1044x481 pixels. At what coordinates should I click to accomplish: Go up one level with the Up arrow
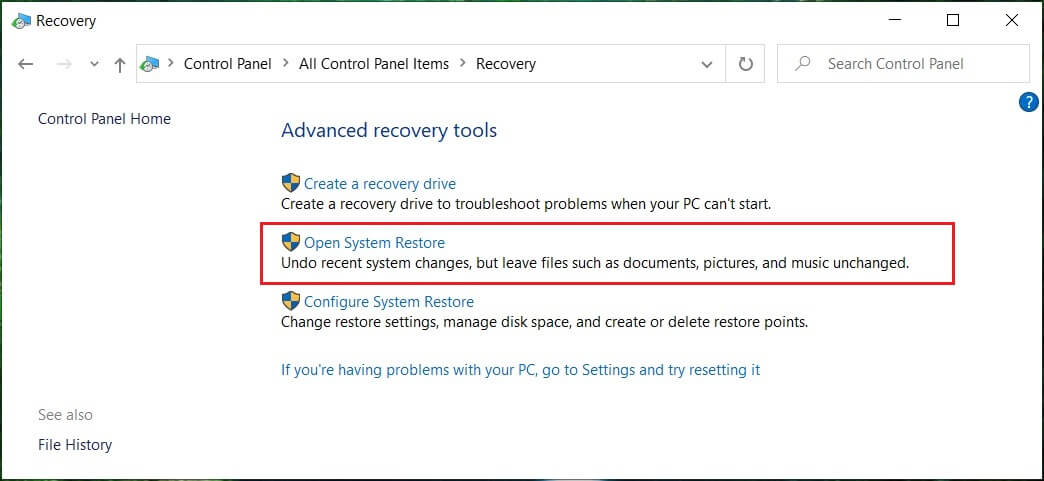(x=120, y=64)
